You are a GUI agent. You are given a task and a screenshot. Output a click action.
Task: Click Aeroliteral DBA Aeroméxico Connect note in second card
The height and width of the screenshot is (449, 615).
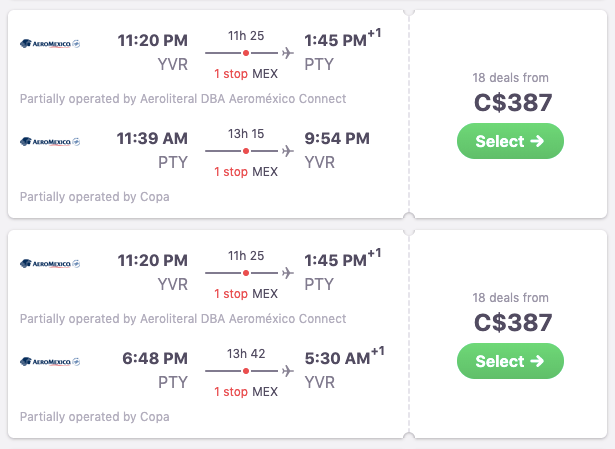tap(183, 319)
